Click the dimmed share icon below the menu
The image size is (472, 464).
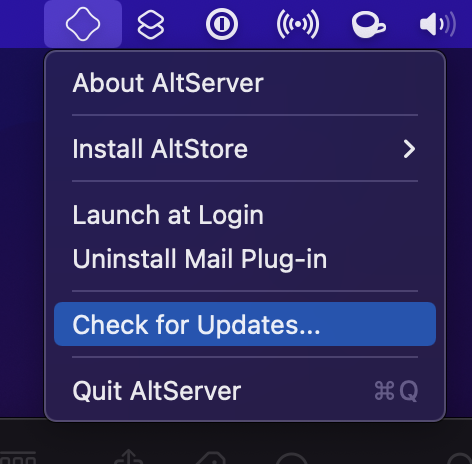(129, 457)
